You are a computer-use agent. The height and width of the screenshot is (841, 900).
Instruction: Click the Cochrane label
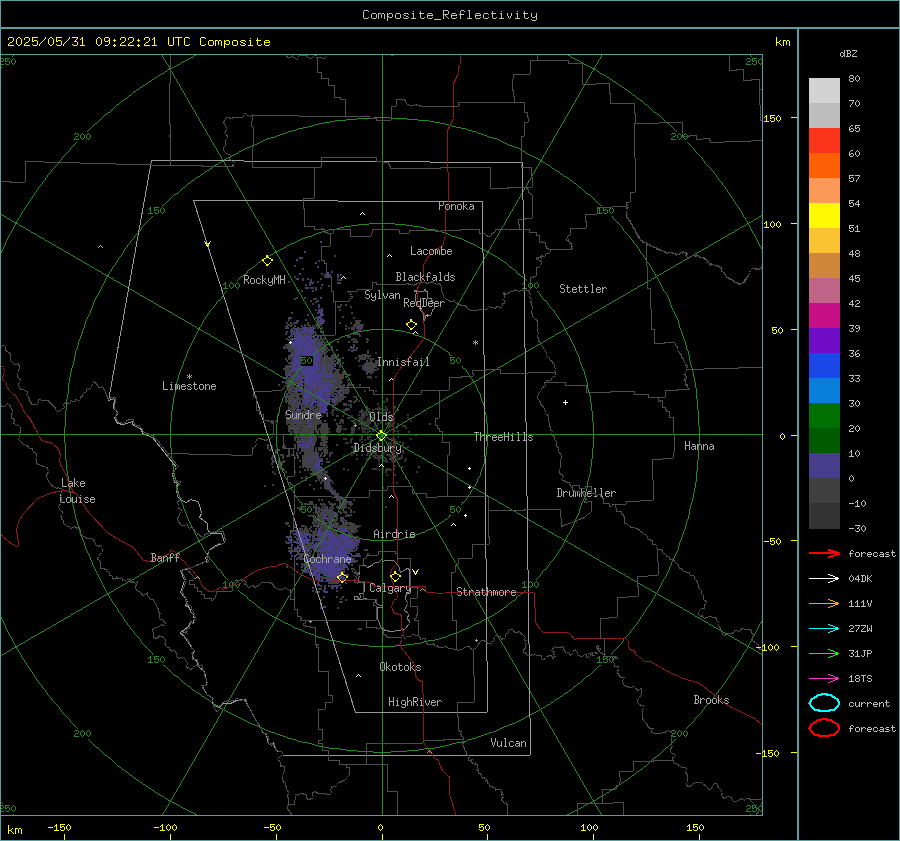pyautogui.click(x=327, y=559)
